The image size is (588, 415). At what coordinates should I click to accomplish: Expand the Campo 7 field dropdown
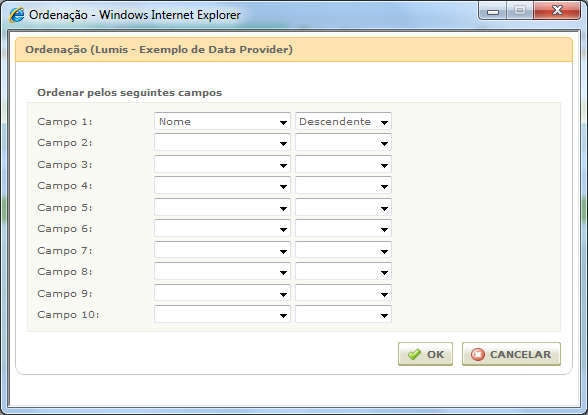pyautogui.click(x=222, y=250)
